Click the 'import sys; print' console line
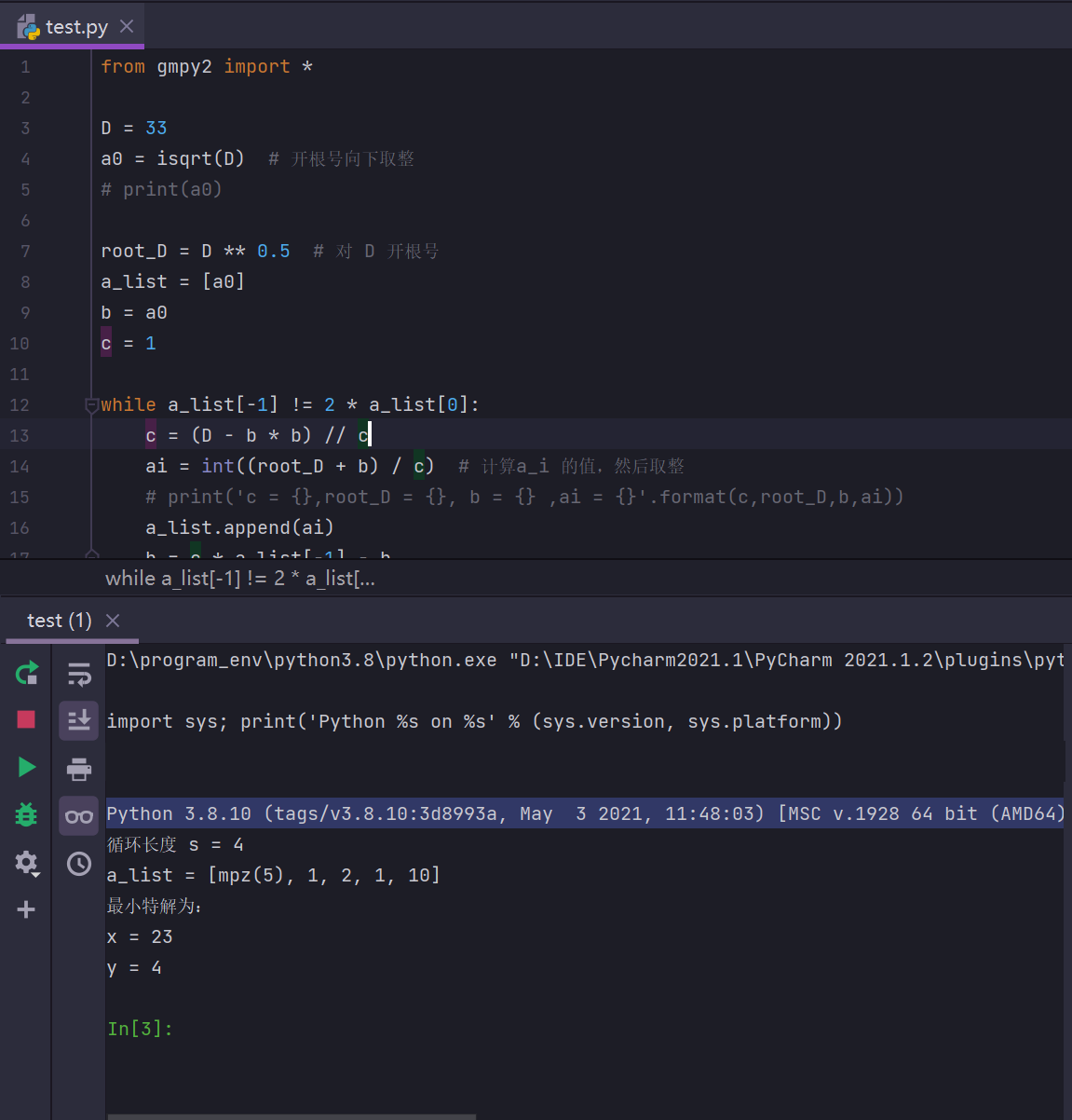The height and width of the screenshot is (1120, 1072). click(474, 721)
